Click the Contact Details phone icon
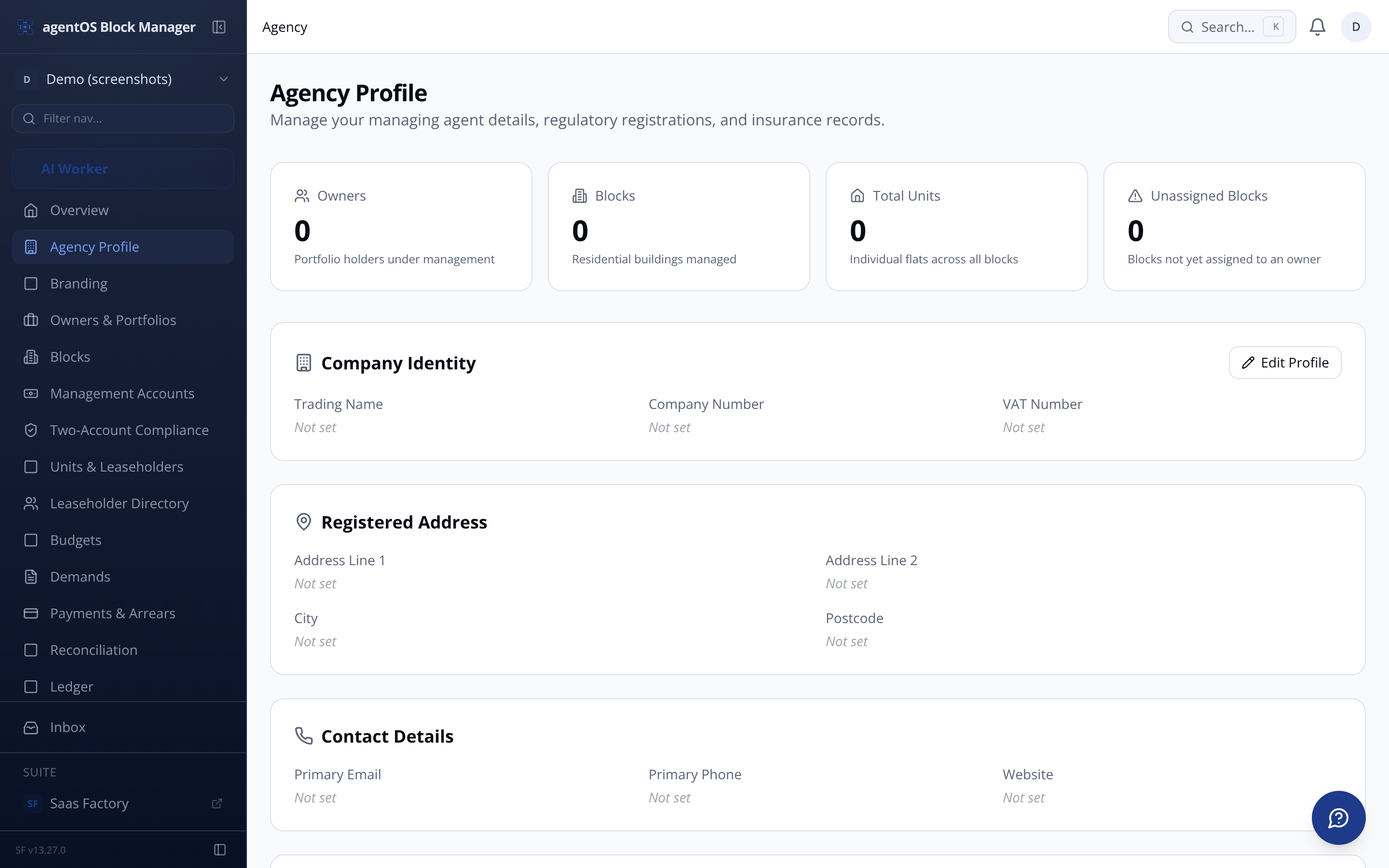This screenshot has width=1389, height=868. coord(304,736)
